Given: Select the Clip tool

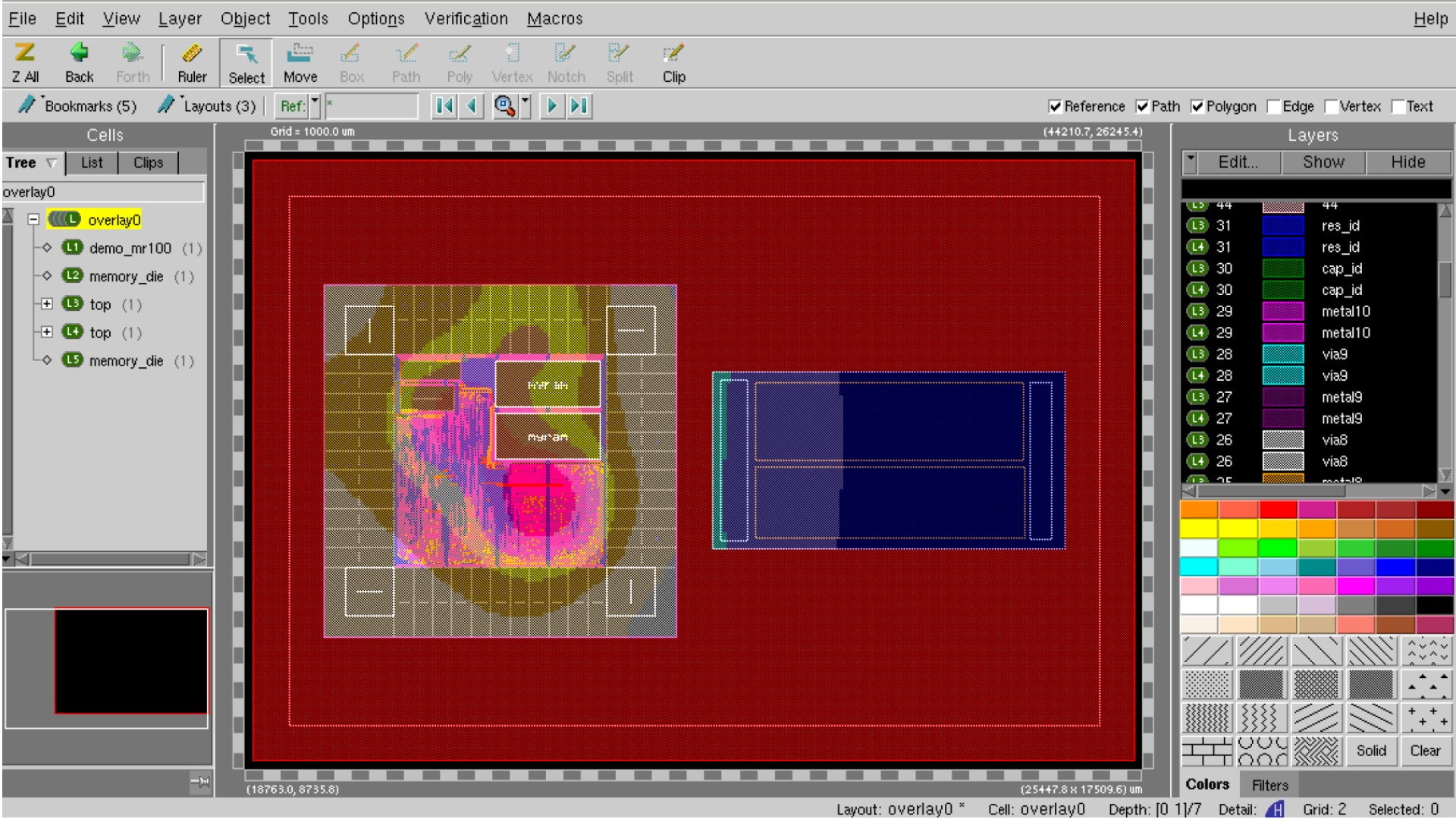Looking at the screenshot, I should pyautogui.click(x=673, y=62).
